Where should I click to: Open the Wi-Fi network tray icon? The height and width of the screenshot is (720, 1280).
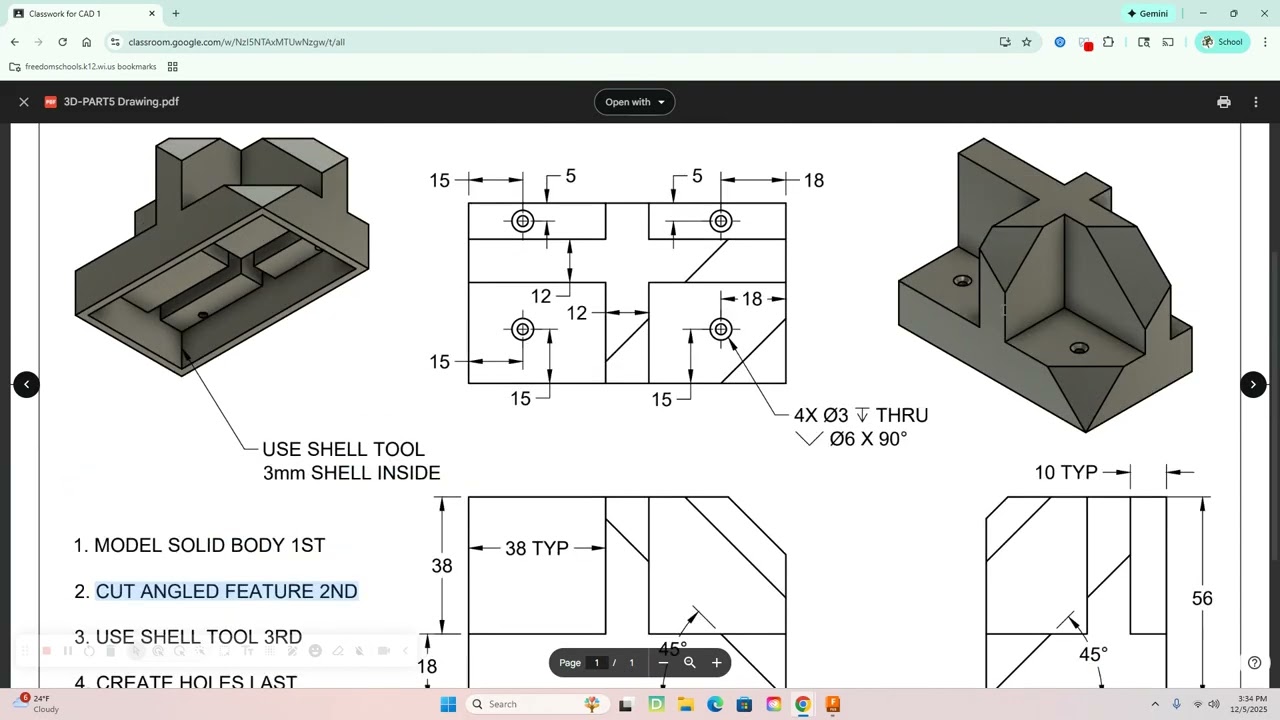1198,704
